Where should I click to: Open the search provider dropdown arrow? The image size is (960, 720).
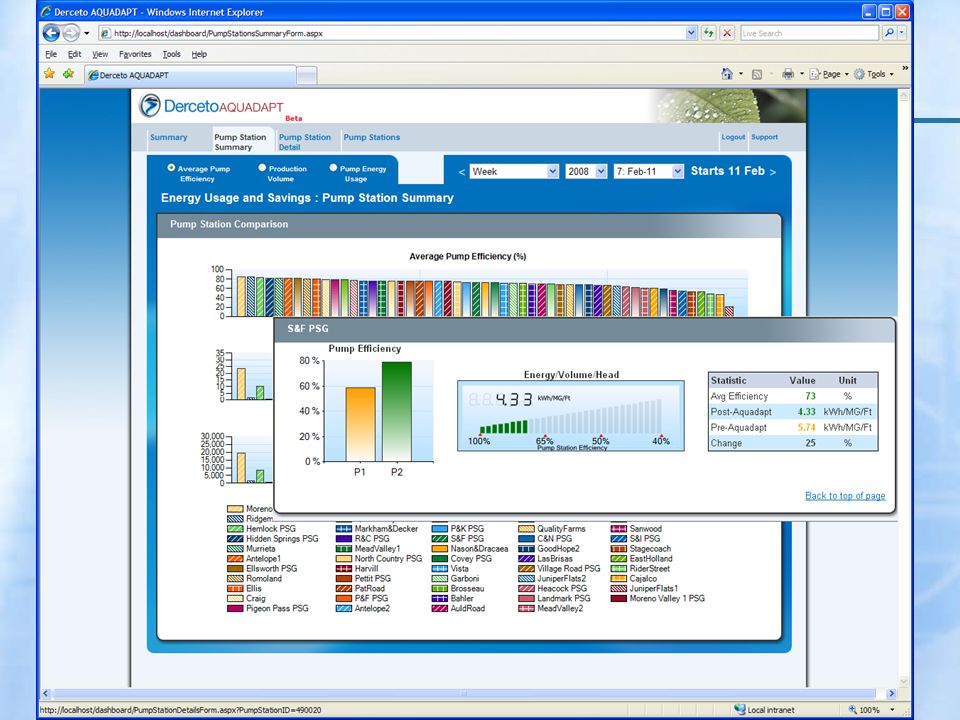[902, 33]
